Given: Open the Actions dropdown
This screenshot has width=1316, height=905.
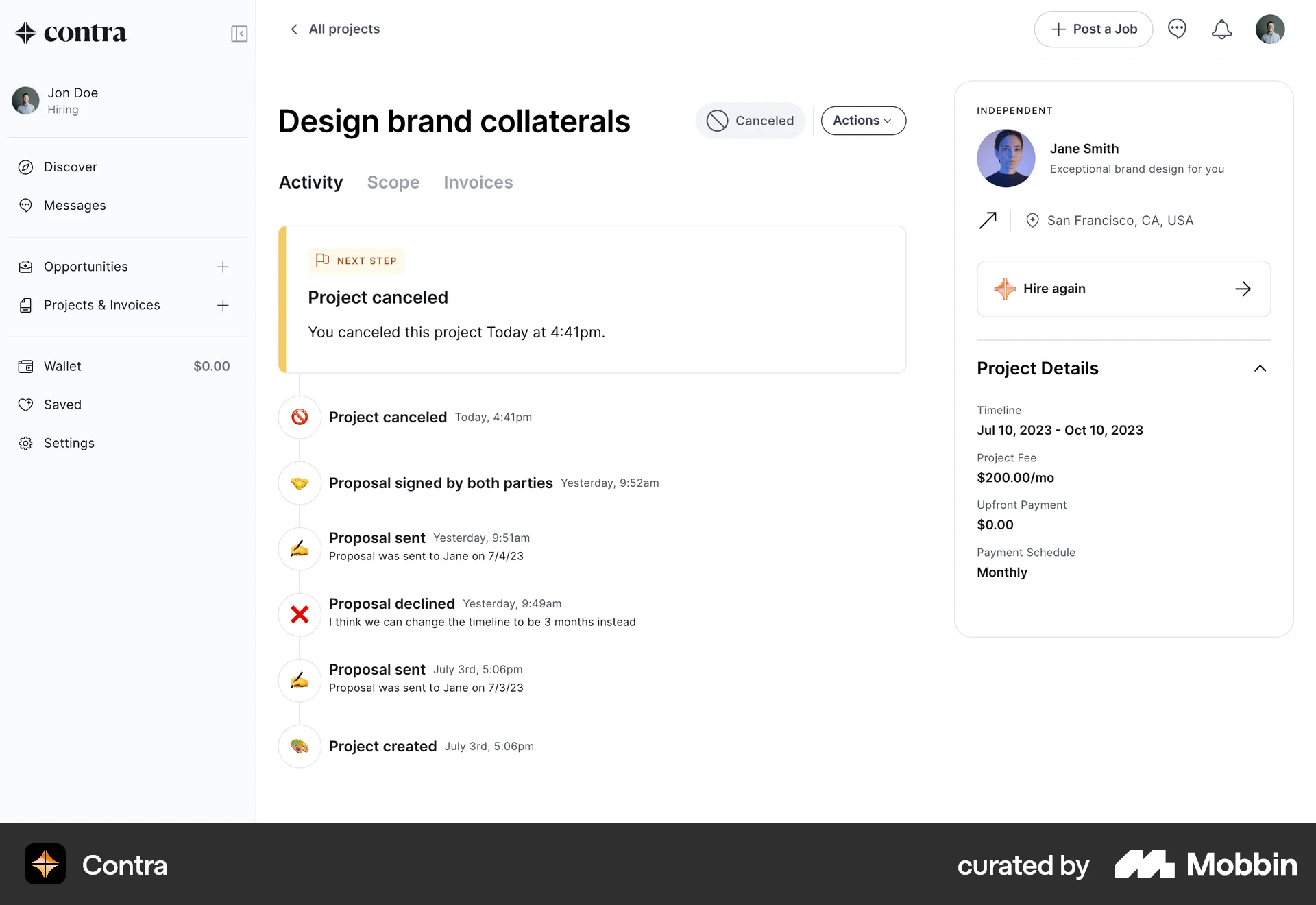Looking at the screenshot, I should 863,120.
